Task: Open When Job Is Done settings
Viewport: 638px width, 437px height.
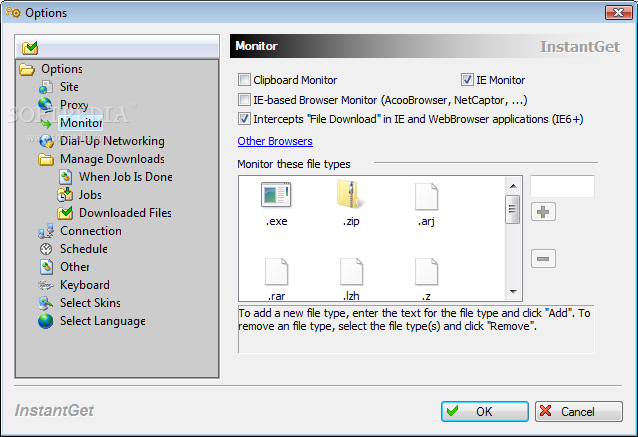Action: pos(126,177)
